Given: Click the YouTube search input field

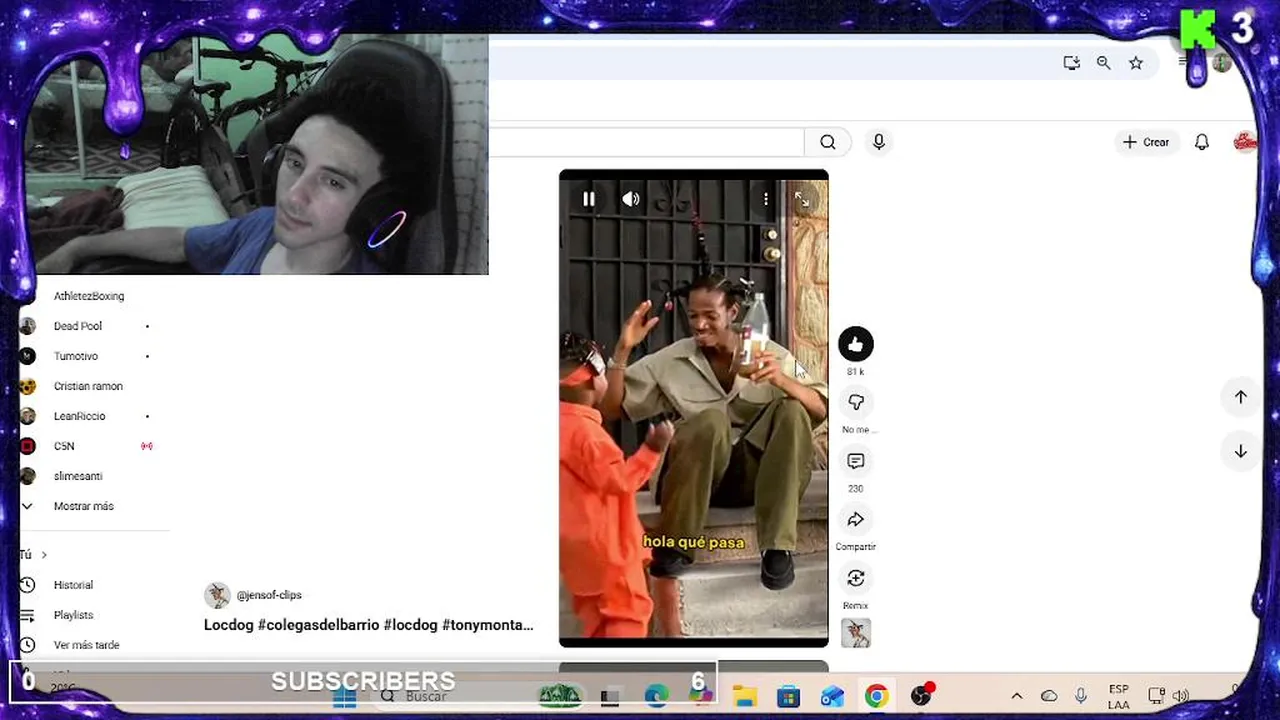Looking at the screenshot, I should [646, 142].
